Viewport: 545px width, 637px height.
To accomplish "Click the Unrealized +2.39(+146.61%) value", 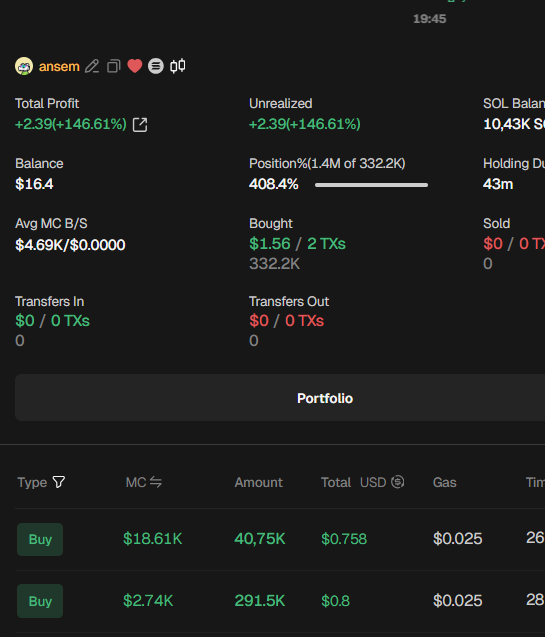I will tap(305, 124).
